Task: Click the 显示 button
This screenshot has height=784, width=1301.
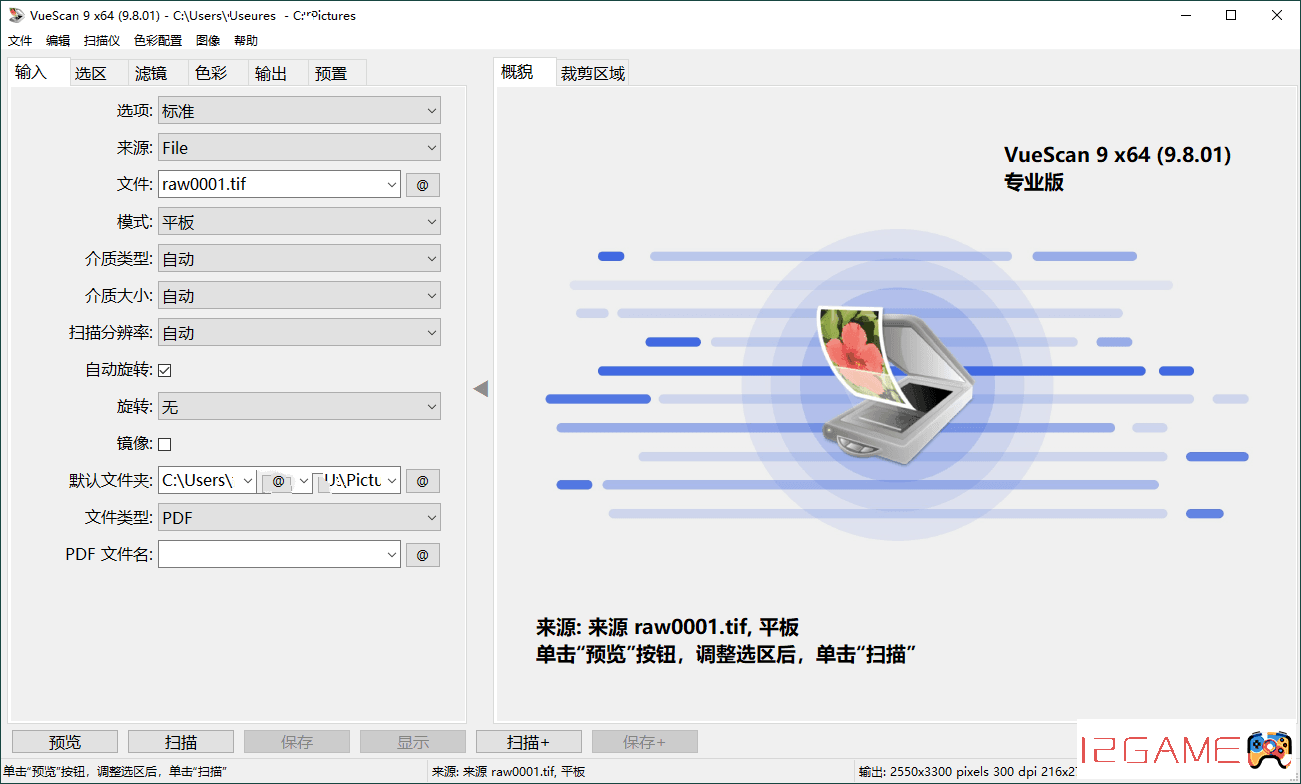Action: (413, 742)
